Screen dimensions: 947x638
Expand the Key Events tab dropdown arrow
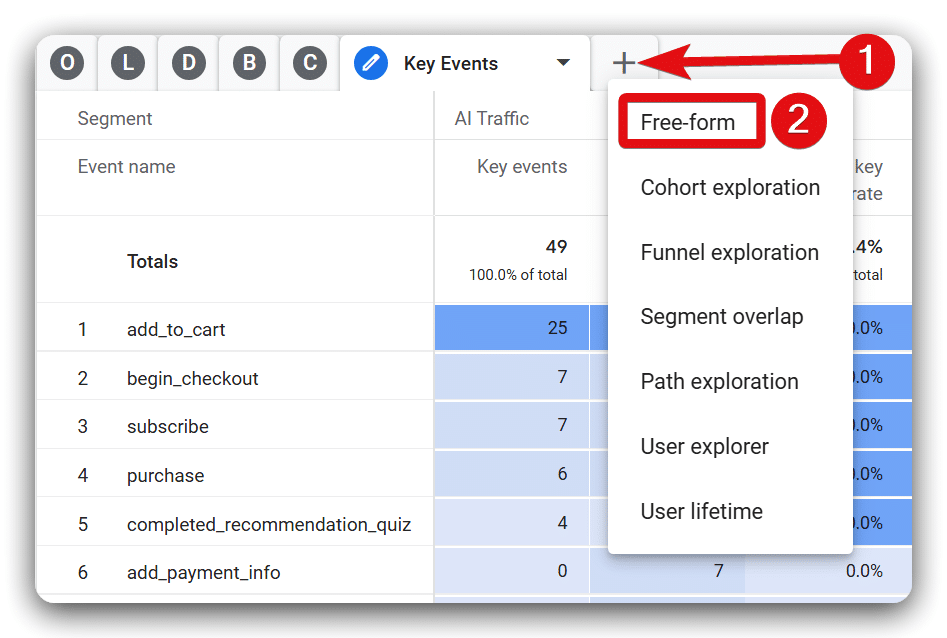pos(563,63)
